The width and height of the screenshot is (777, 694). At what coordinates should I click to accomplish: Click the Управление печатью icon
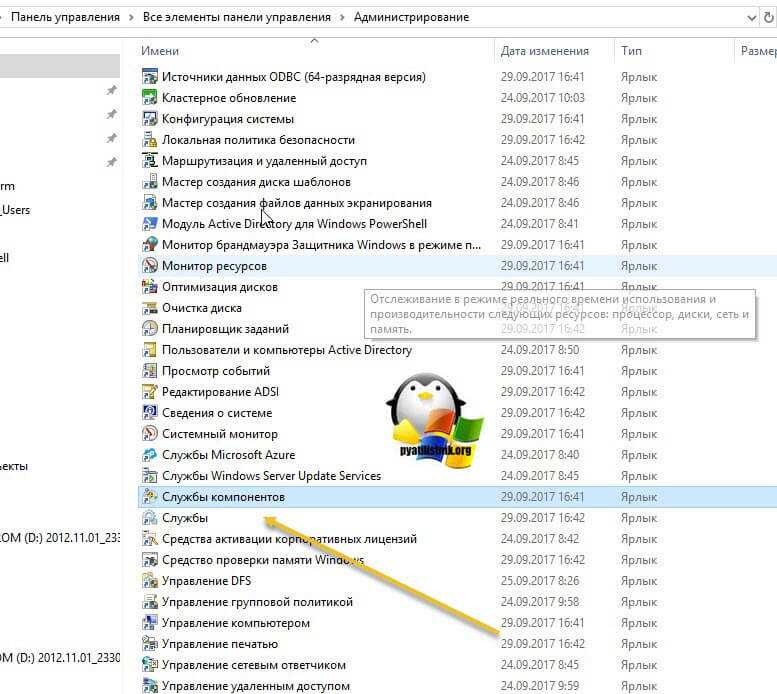(150, 643)
